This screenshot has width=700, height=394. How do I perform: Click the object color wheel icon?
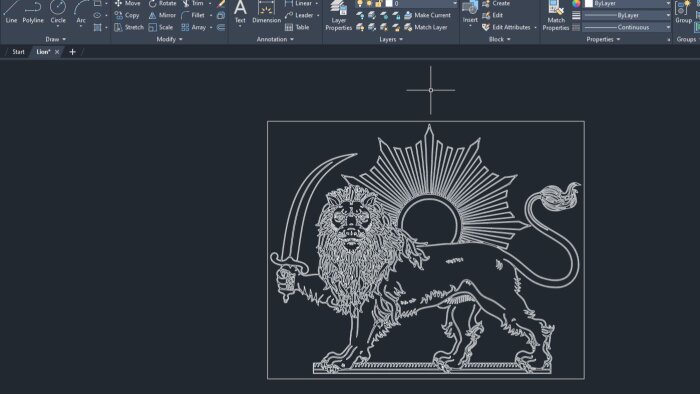coord(576,4)
